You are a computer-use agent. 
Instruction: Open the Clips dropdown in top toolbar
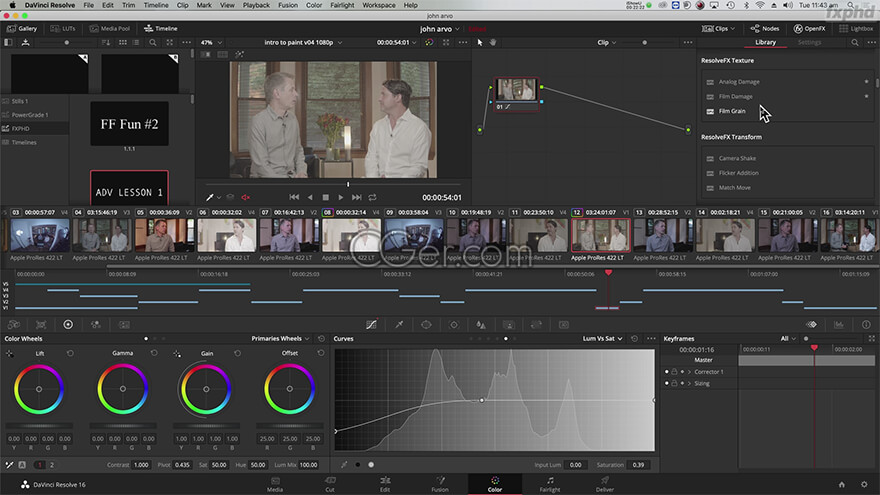[718, 29]
